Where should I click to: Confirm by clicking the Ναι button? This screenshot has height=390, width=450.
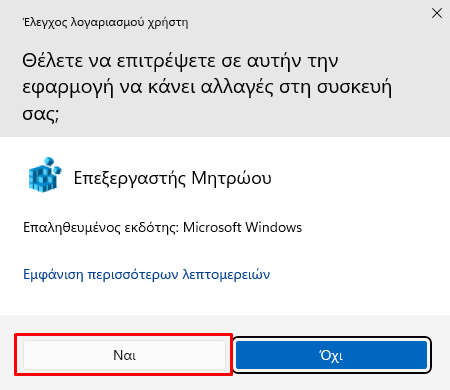click(124, 355)
